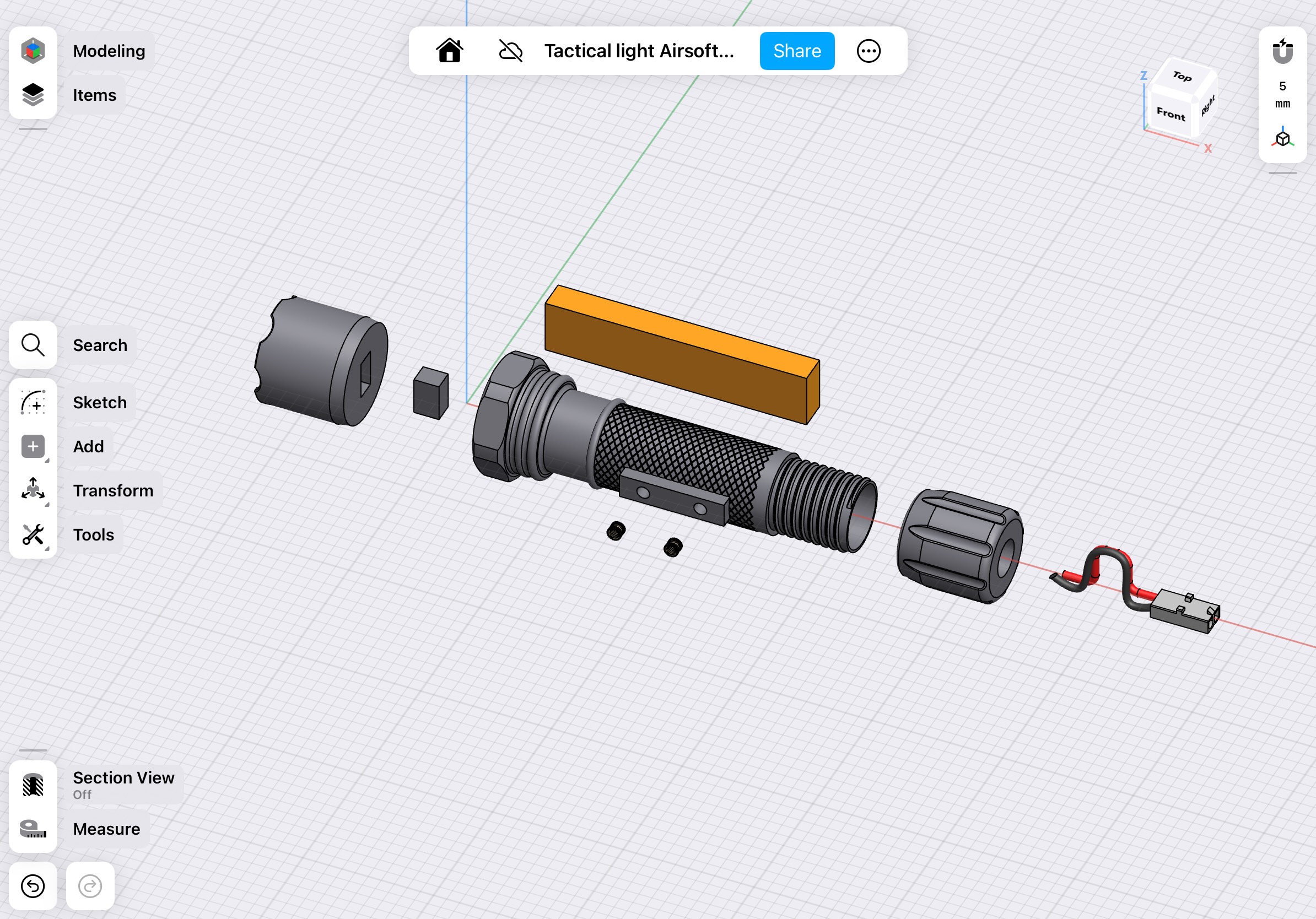Toggle Section View on
The width and height of the screenshot is (1316, 919).
tap(33, 785)
